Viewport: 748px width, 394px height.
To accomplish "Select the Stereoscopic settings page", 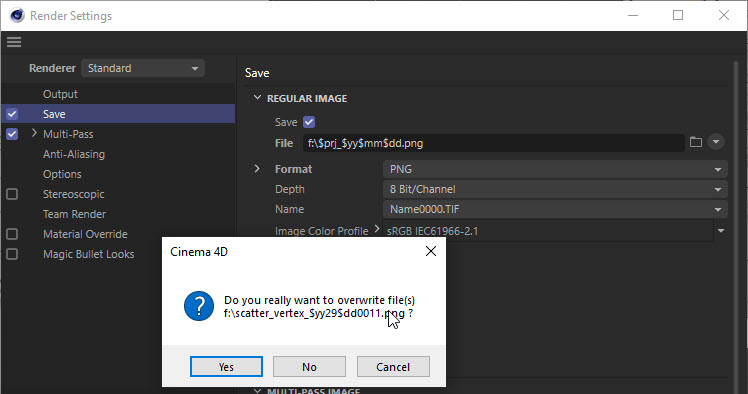I will (x=73, y=194).
